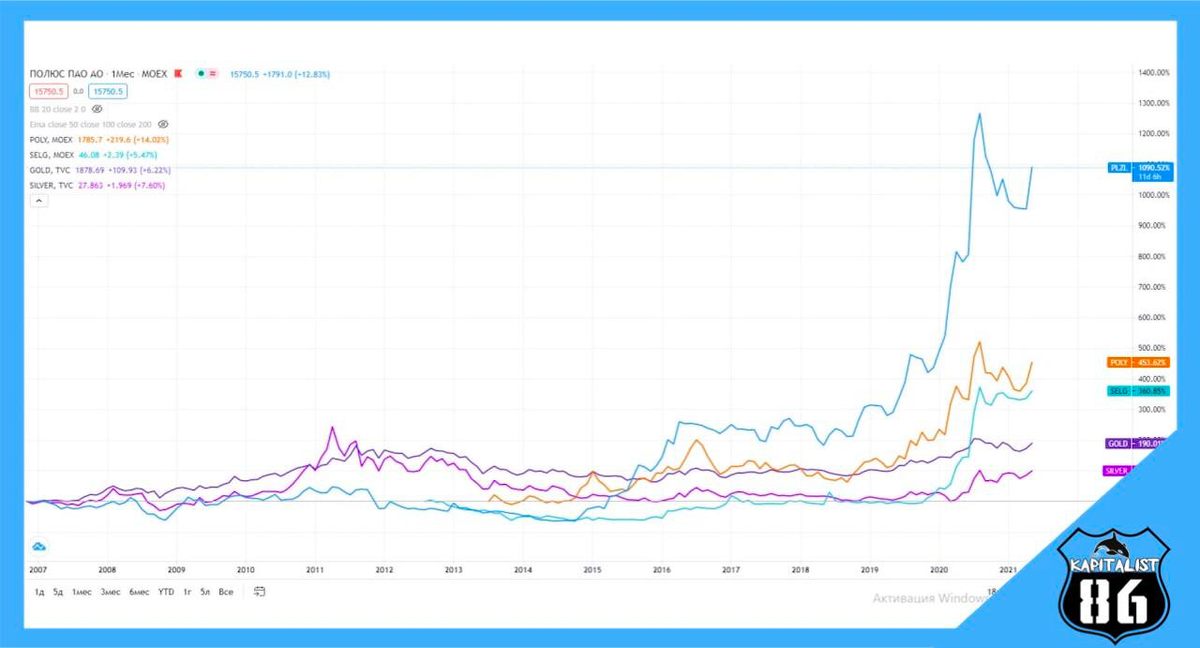Viewport: 1200px width, 648px height.
Task: Click the 1Мес interval in chart title
Action: [x=125, y=74]
